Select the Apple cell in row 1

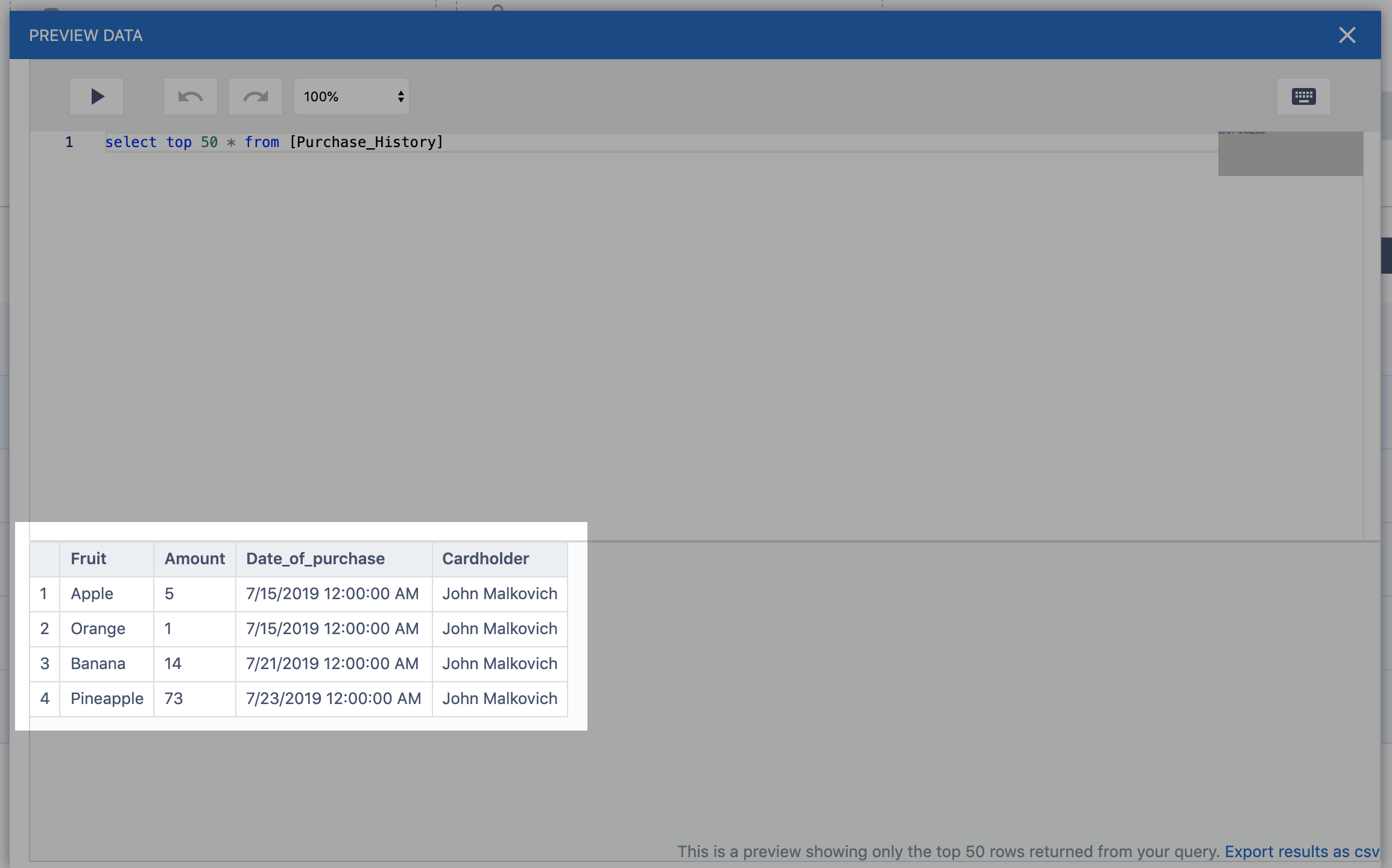pyautogui.click(x=92, y=594)
